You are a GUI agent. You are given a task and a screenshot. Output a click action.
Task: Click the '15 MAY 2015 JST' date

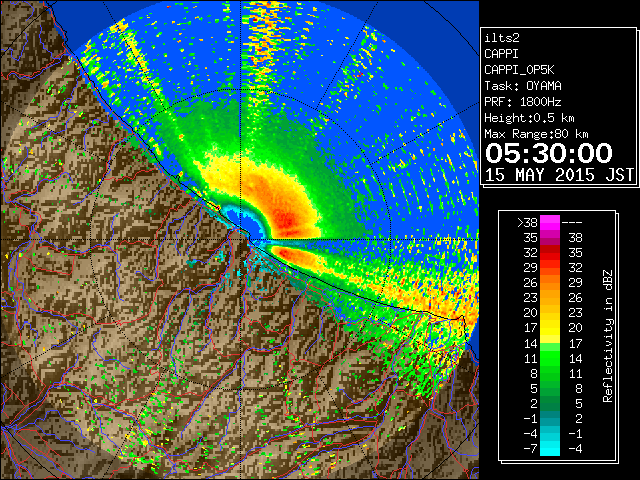pos(559,175)
